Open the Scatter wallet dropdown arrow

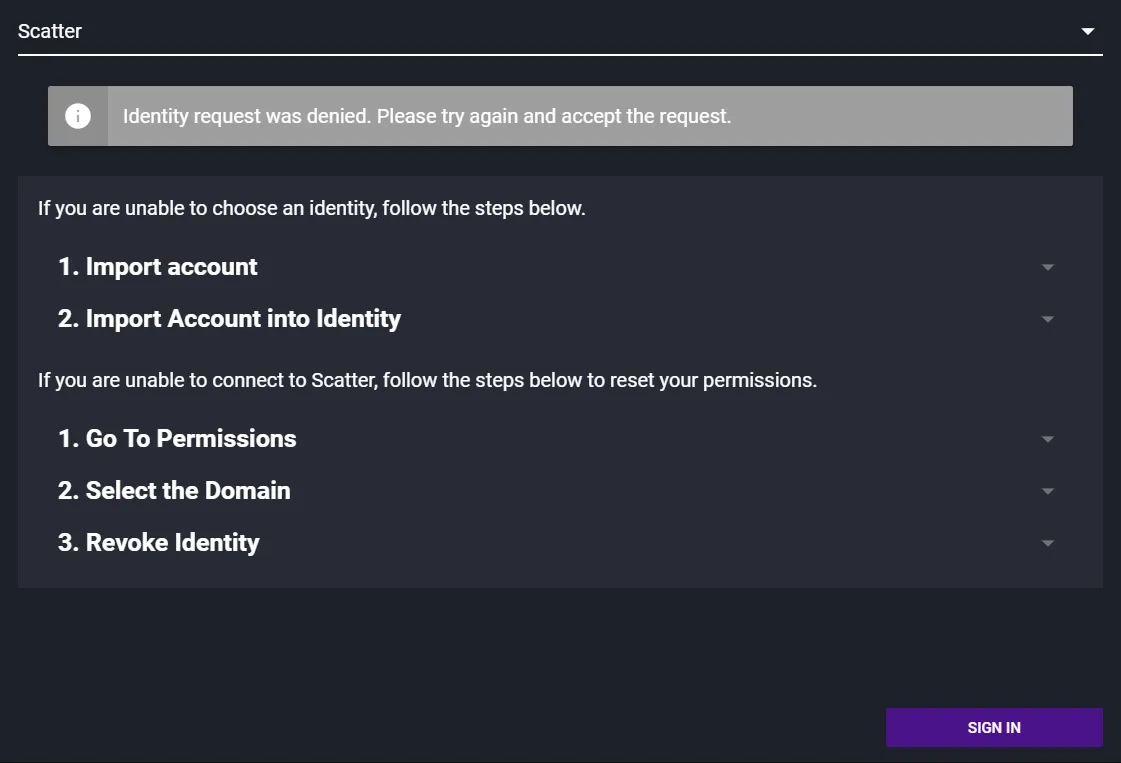[1087, 31]
